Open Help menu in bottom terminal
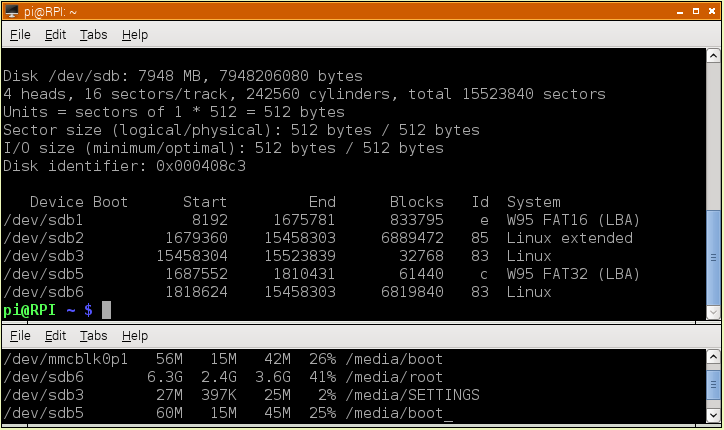 [135, 336]
